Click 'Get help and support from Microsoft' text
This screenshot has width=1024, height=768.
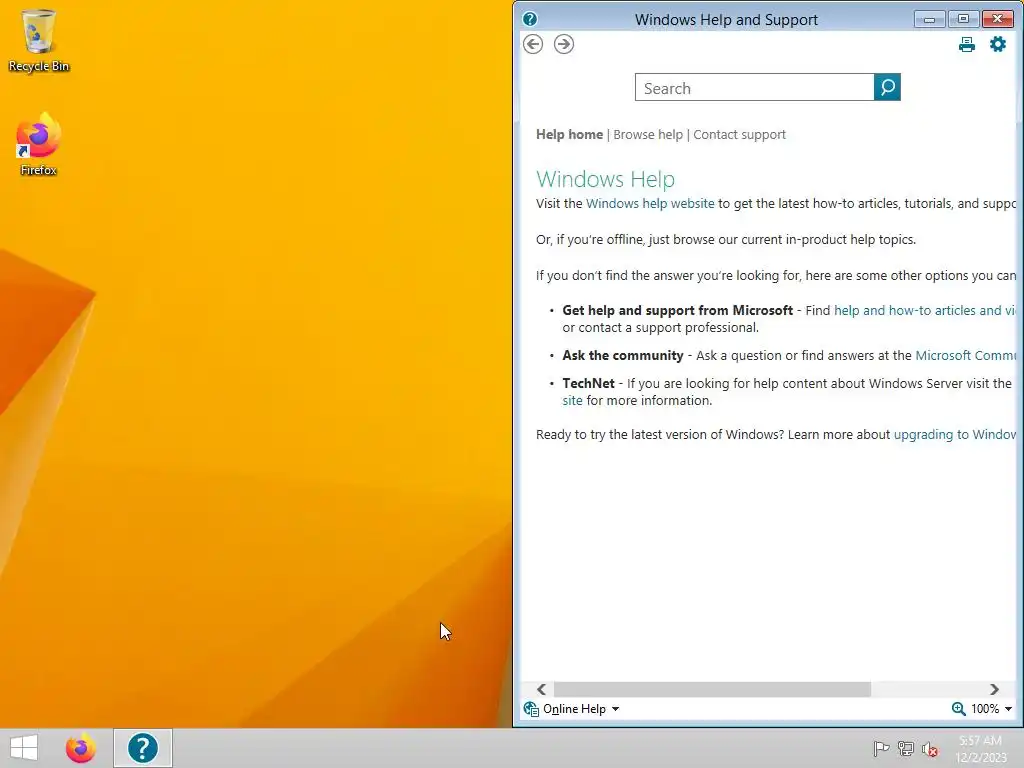click(677, 311)
